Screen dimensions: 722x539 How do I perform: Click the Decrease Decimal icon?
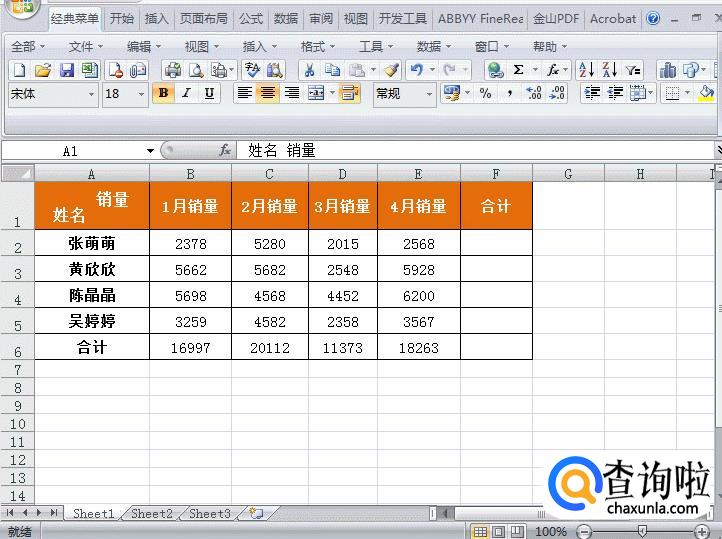[557, 94]
